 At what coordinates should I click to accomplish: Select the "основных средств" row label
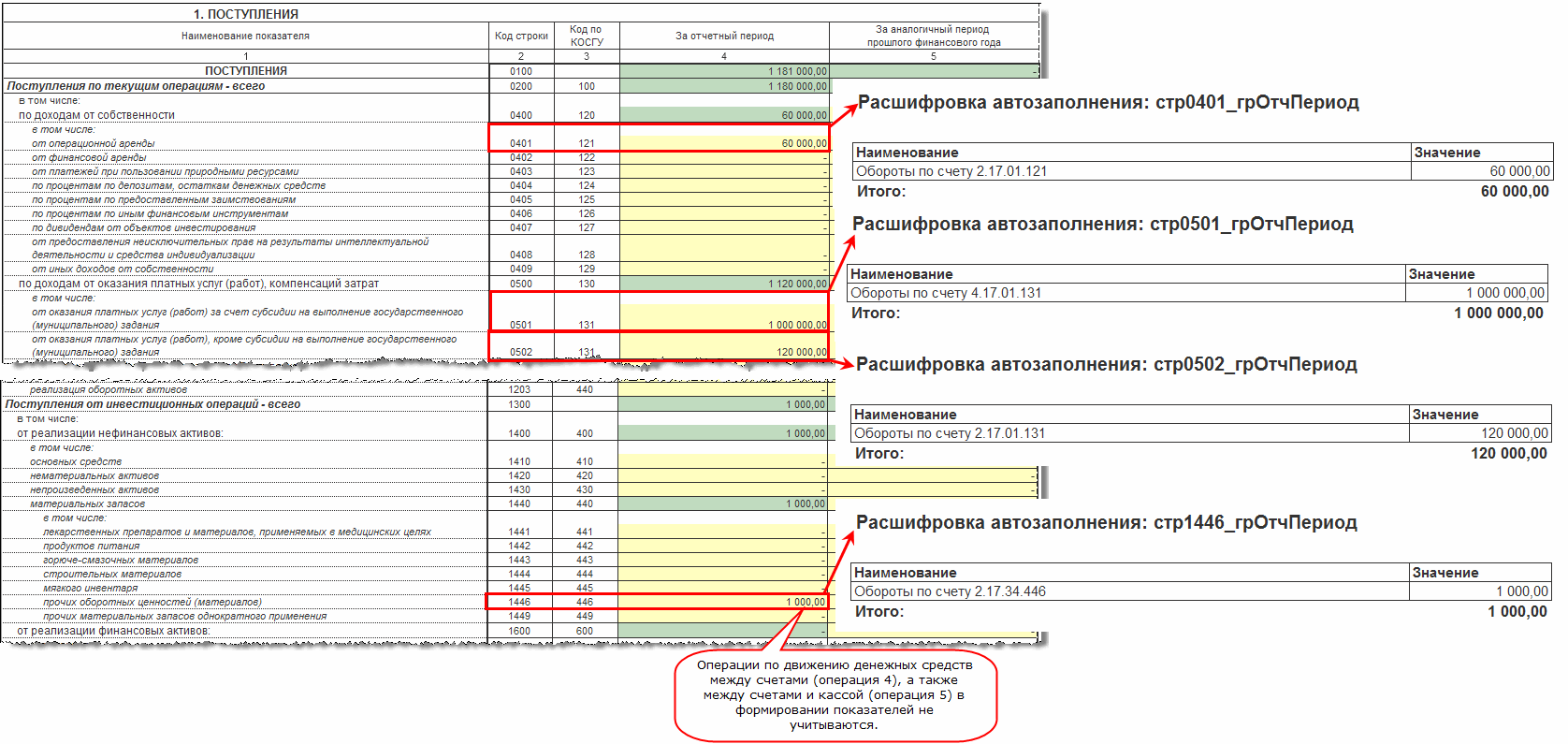coord(76,461)
